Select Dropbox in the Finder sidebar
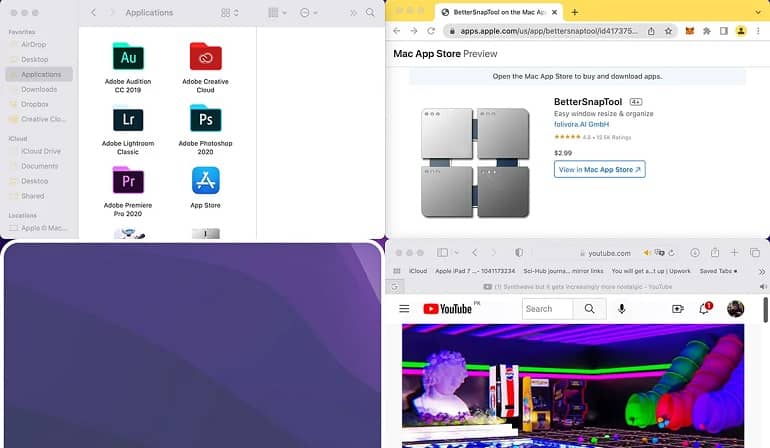Screen dimensions: 770x448 (x=34, y=104)
